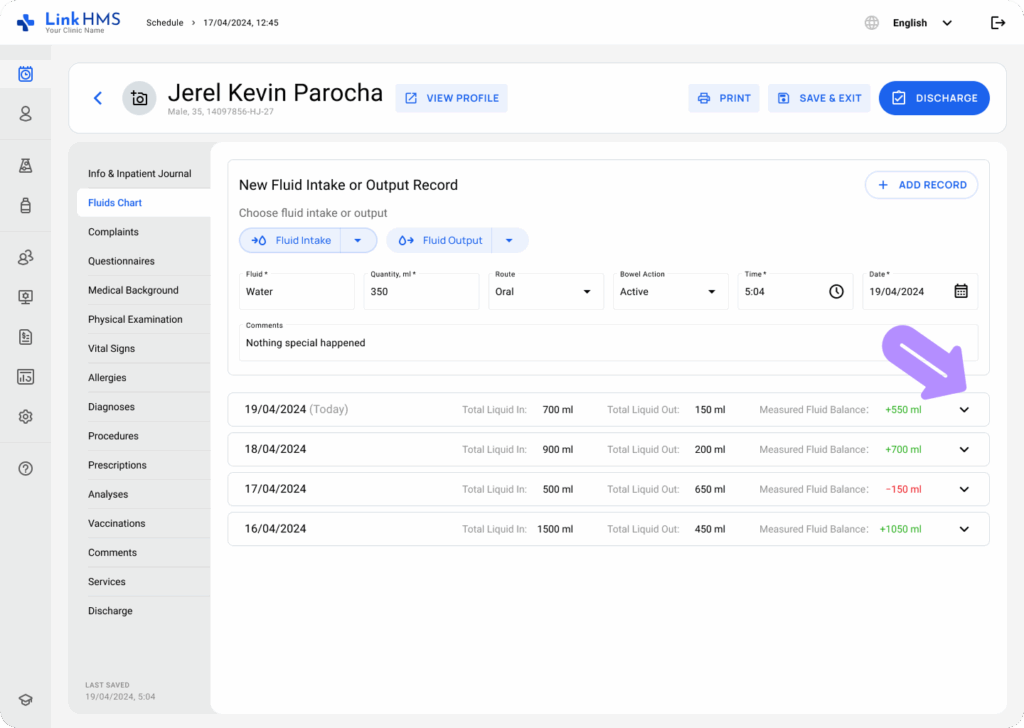This screenshot has width=1024, height=728.
Task: Go back using the left arrow icon
Action: [97, 98]
